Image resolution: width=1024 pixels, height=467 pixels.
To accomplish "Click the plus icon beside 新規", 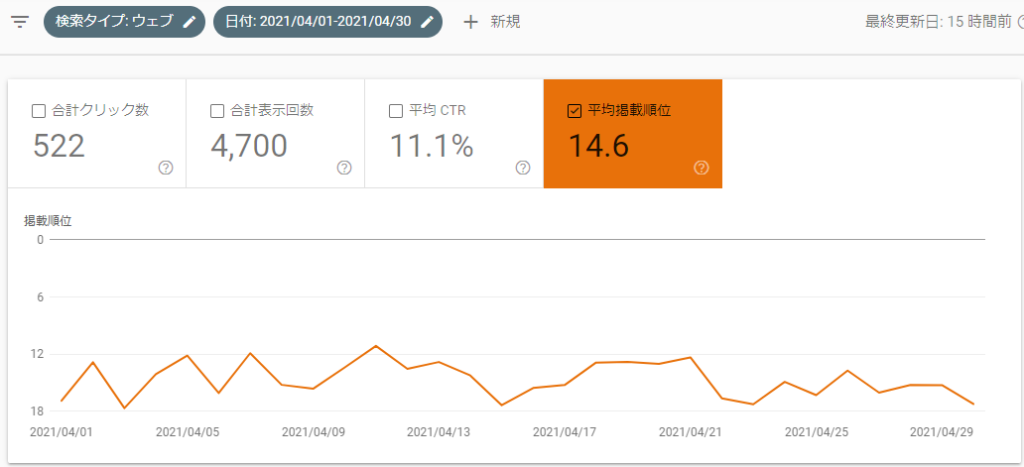I will 471,22.
